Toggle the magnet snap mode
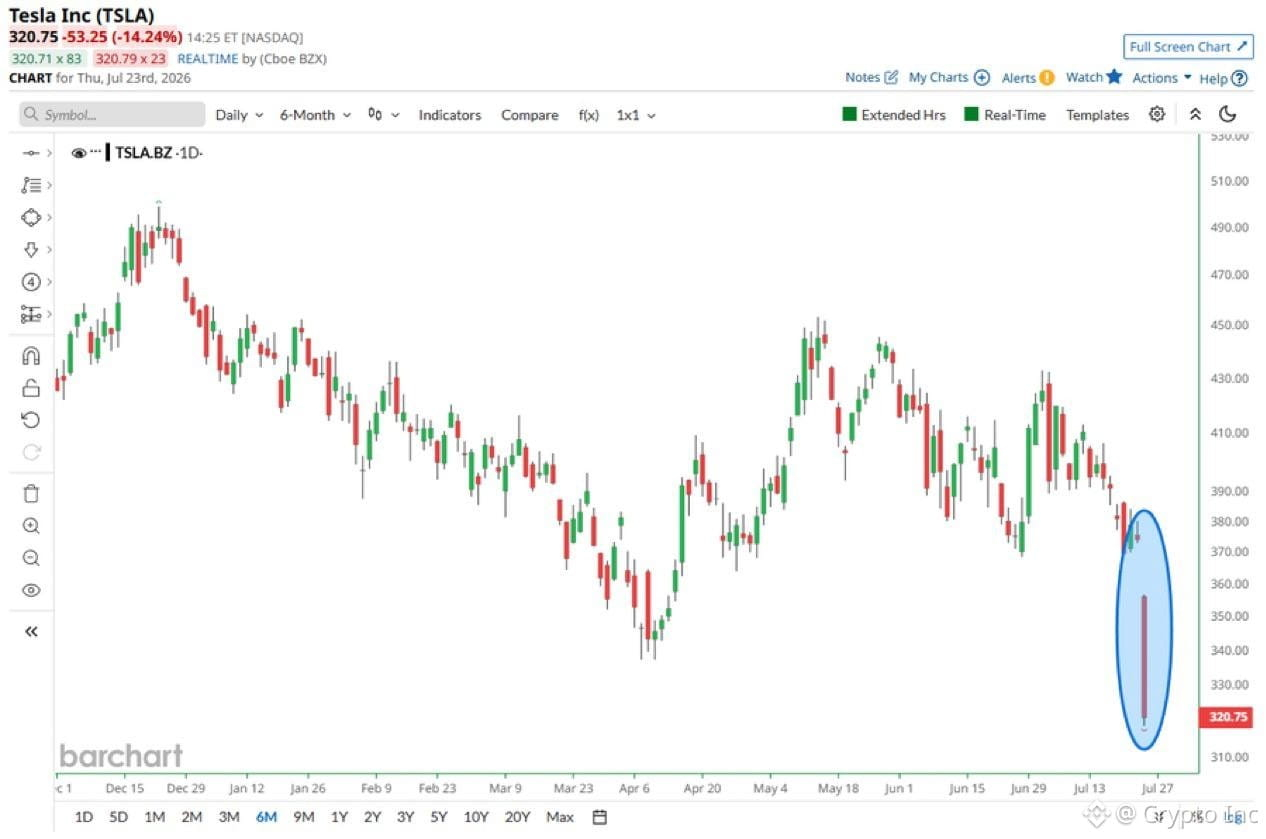 (x=30, y=356)
